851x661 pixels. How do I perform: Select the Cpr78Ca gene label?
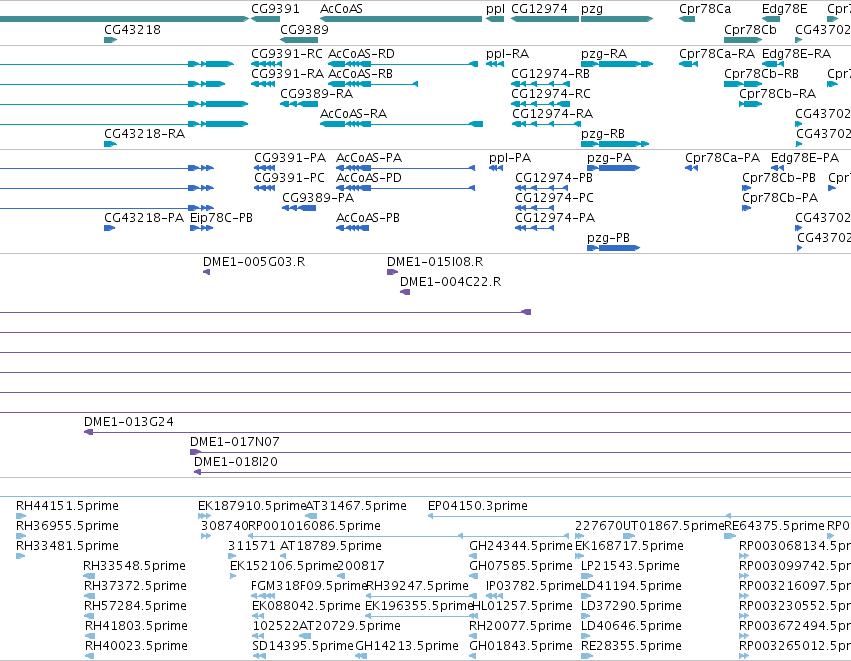pyautogui.click(x=705, y=9)
